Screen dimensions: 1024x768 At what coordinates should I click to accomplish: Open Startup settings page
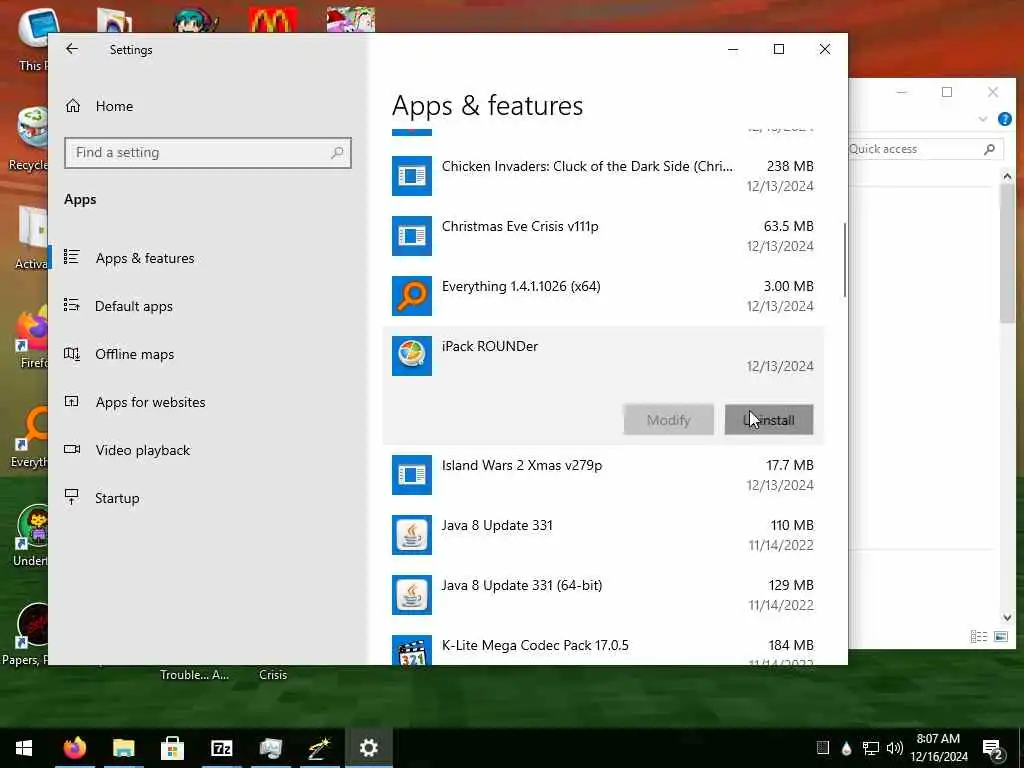tap(117, 498)
